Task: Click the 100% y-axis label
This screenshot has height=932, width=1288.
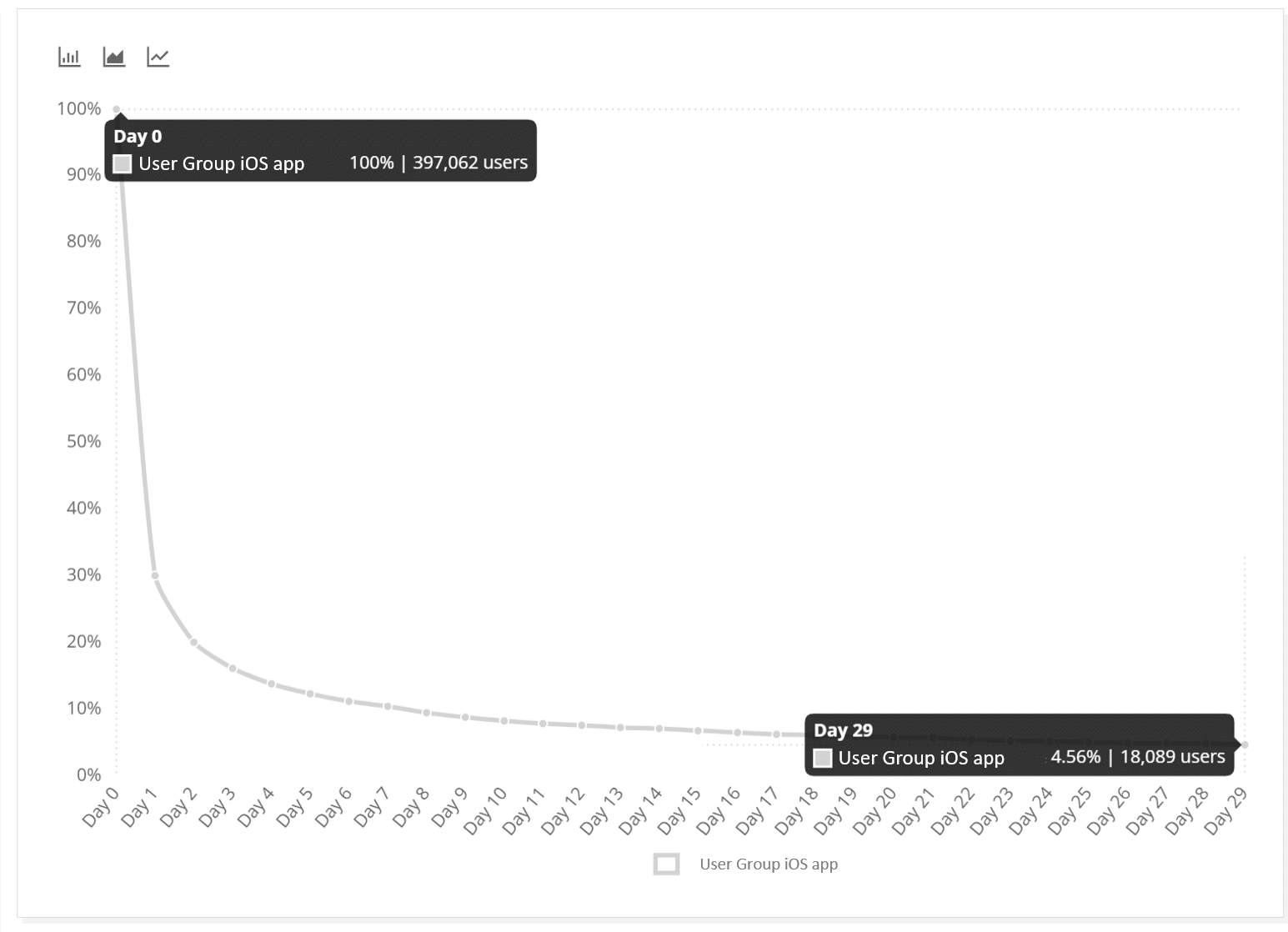Action: pyautogui.click(x=78, y=108)
